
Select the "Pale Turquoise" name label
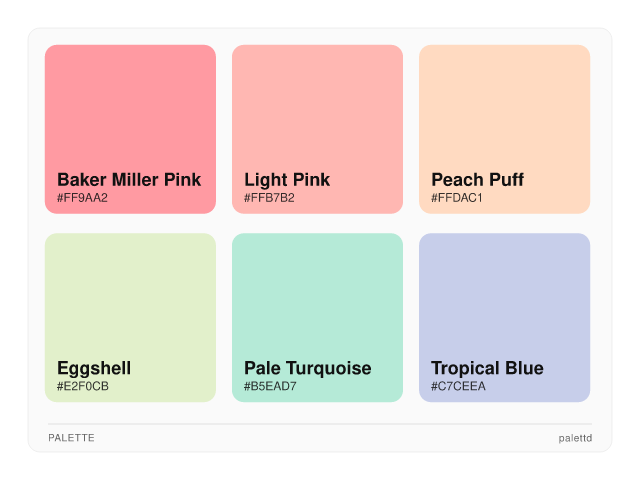(x=308, y=368)
